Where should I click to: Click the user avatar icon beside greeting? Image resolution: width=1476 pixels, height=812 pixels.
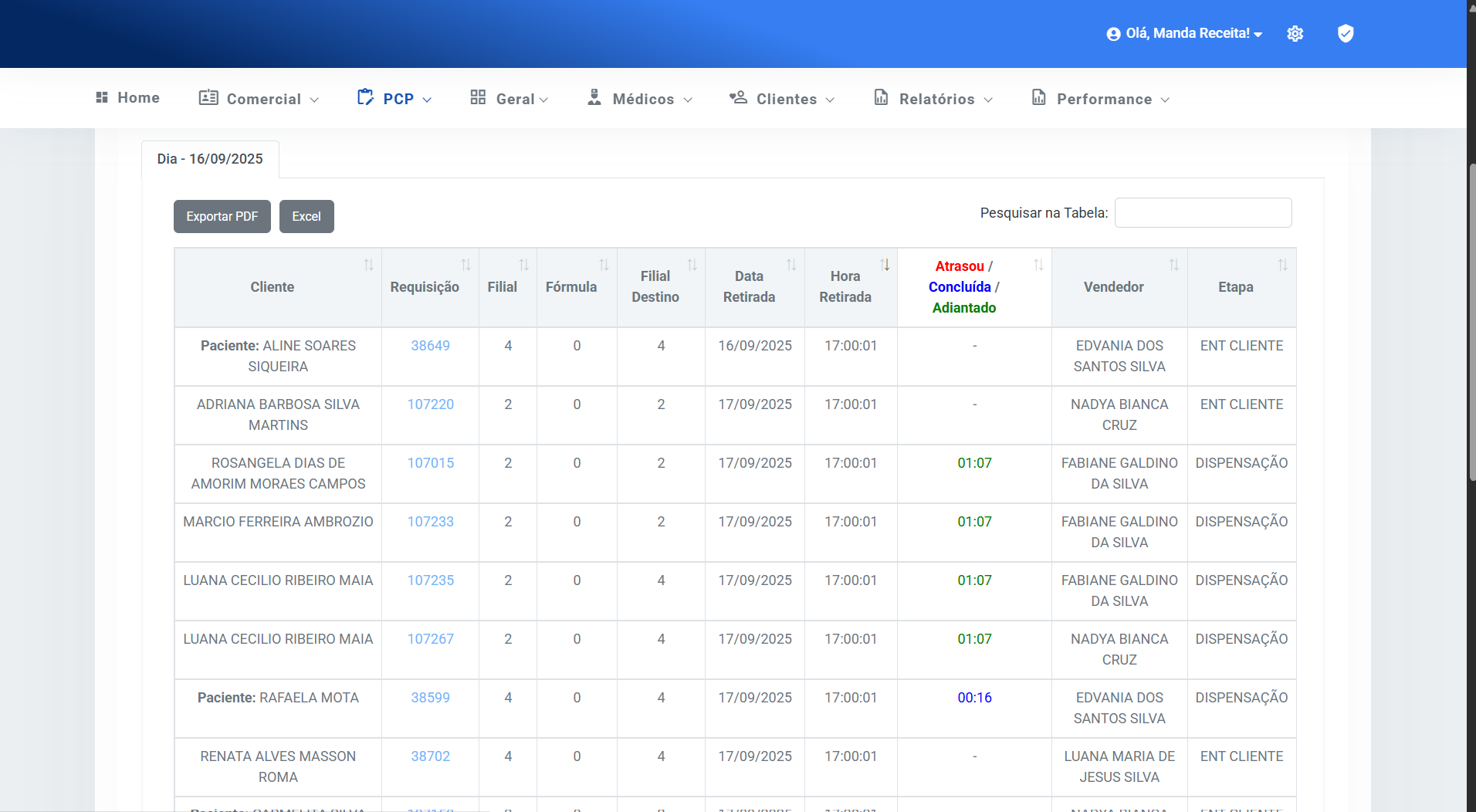[1113, 34]
